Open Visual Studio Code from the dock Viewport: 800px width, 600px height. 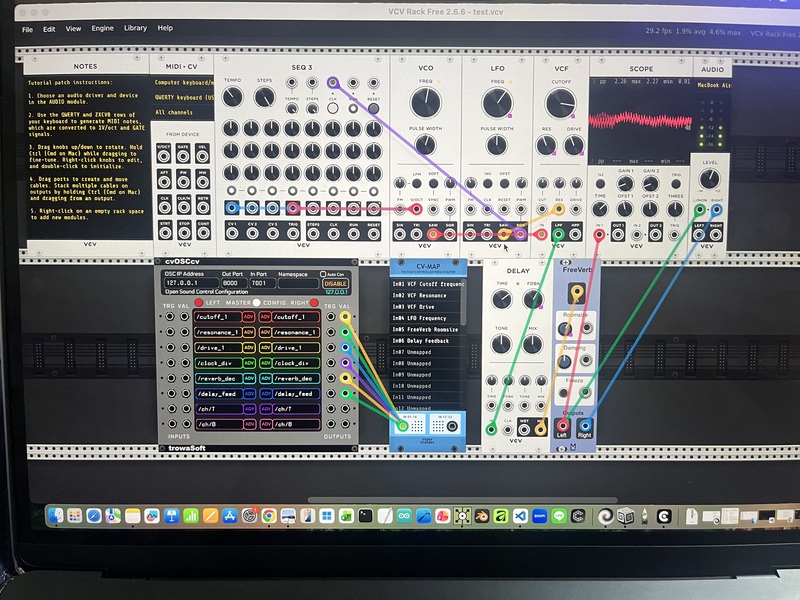tap(520, 516)
